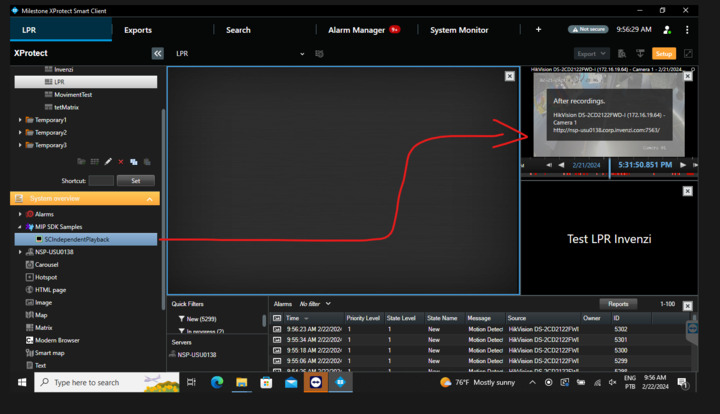This screenshot has width=720, height=414.
Task: Open Microsoft Edge from the taskbar
Action: click(x=216, y=382)
